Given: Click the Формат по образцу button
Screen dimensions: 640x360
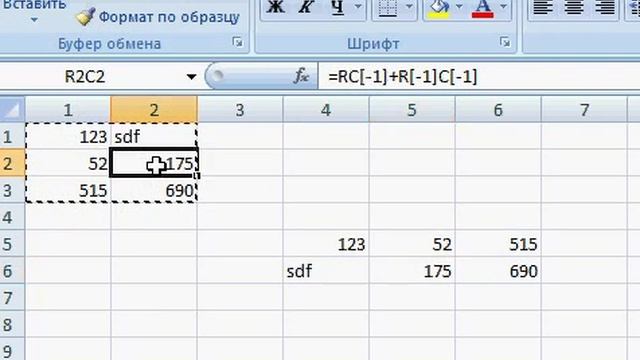Looking at the screenshot, I should point(158,17).
